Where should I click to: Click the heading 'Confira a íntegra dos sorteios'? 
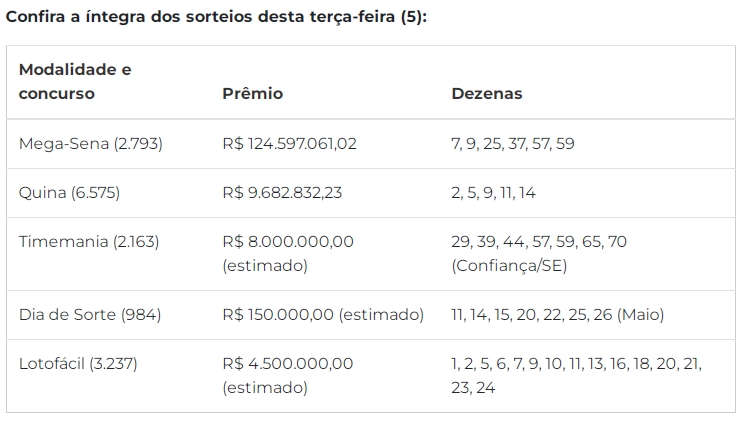click(216, 17)
